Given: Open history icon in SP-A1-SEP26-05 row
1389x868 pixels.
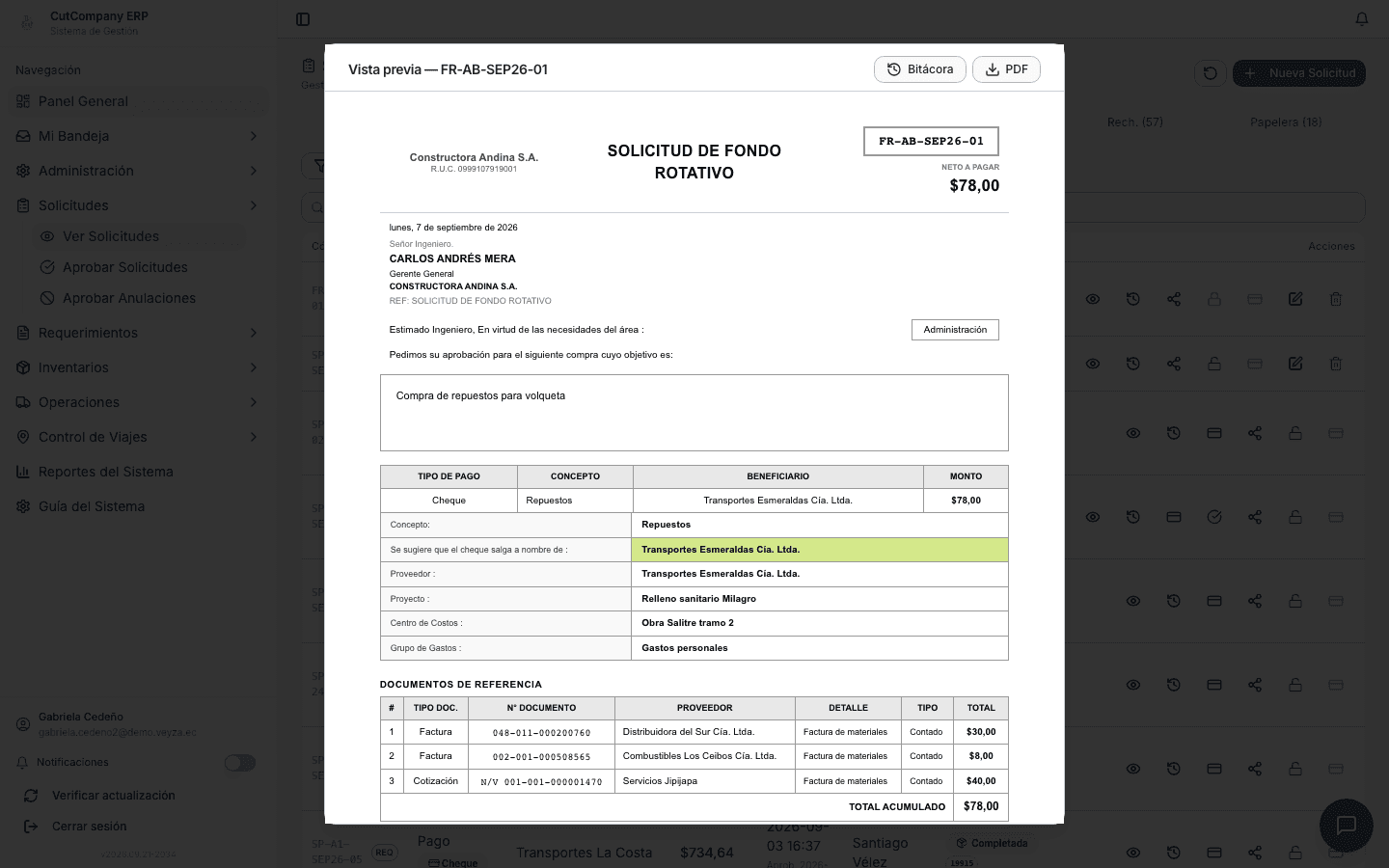Looking at the screenshot, I should pyautogui.click(x=1174, y=853).
